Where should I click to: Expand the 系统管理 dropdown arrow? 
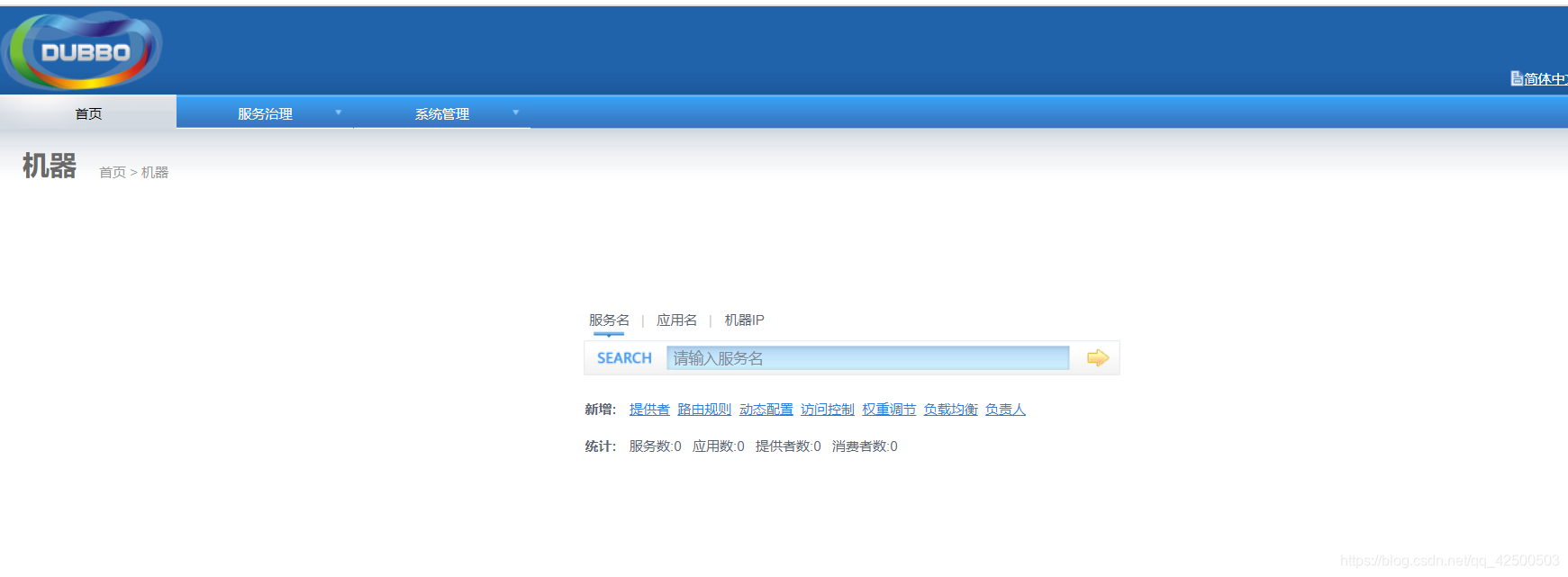click(x=516, y=113)
